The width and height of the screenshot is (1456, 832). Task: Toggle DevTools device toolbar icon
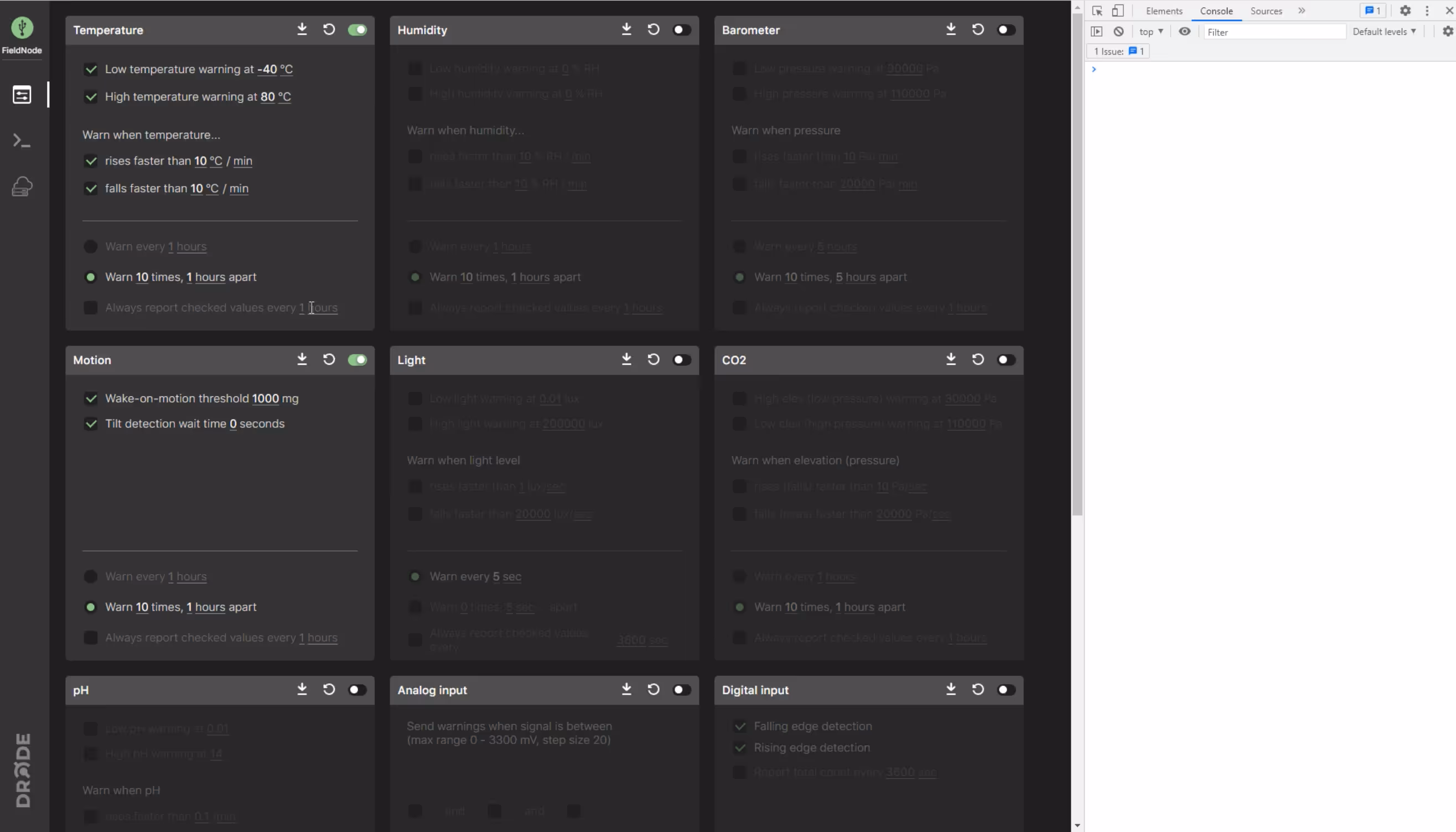[1118, 11]
